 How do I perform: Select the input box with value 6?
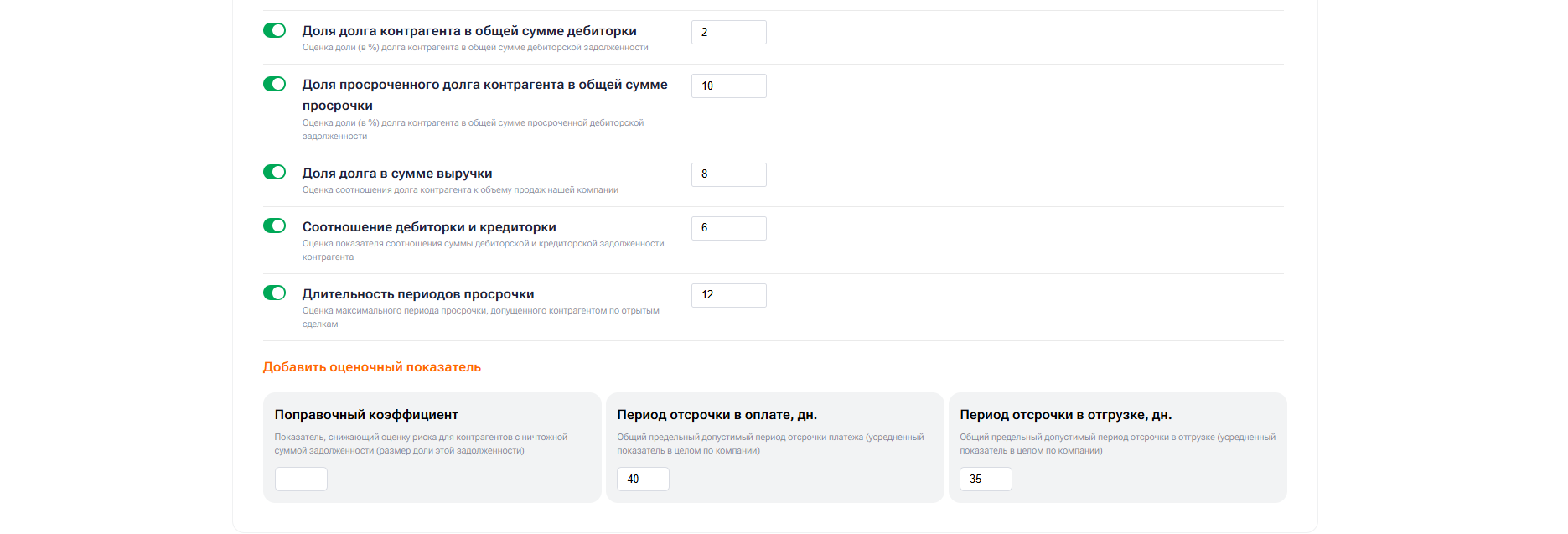click(728, 228)
